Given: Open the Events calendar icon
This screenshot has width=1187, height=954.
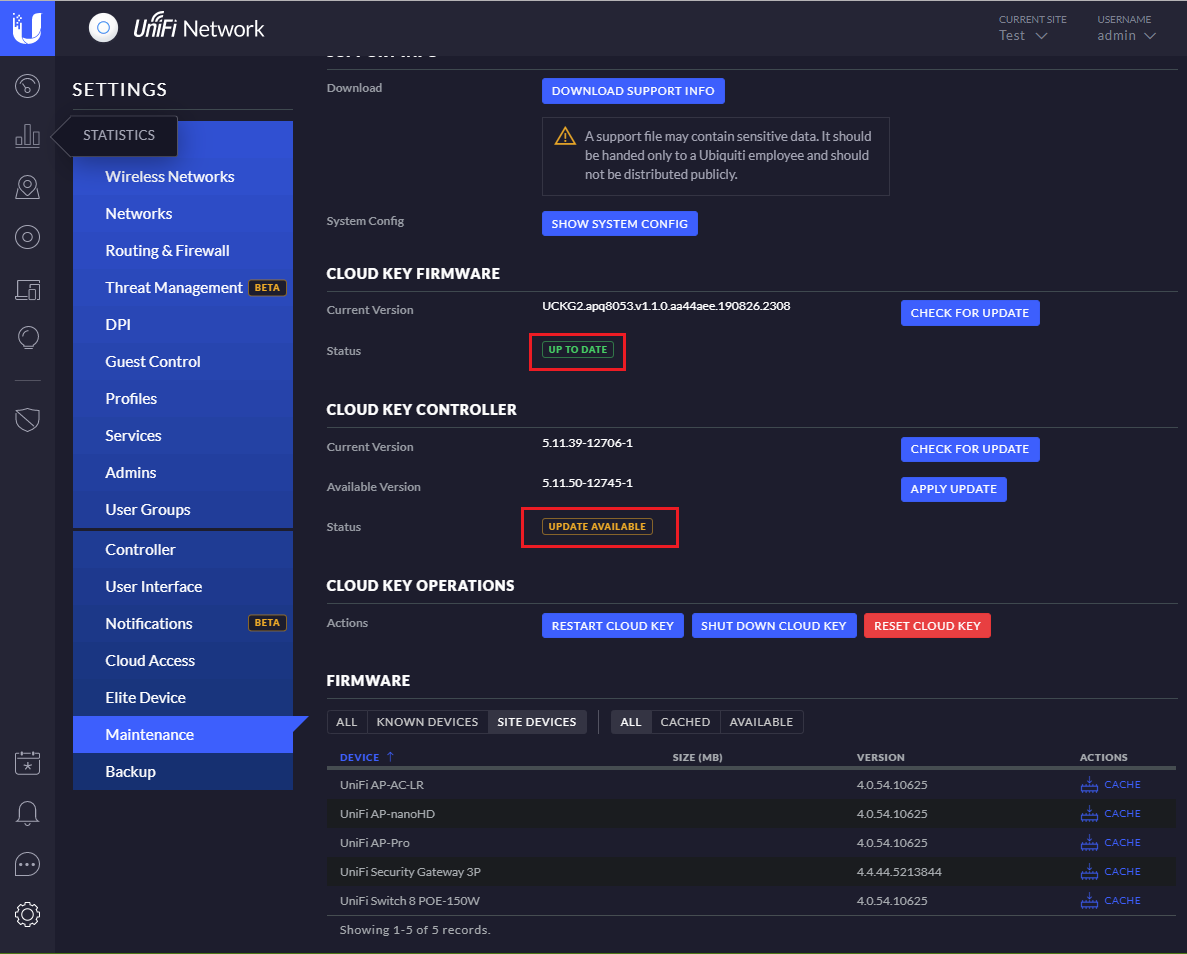Looking at the screenshot, I should [x=27, y=762].
